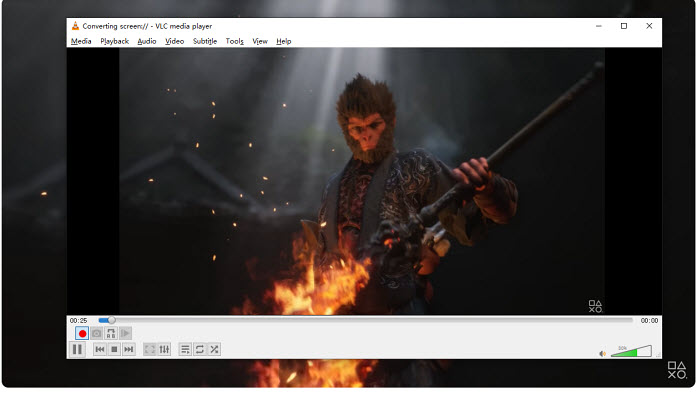
Task: Click the red Record button
Action: point(82,334)
